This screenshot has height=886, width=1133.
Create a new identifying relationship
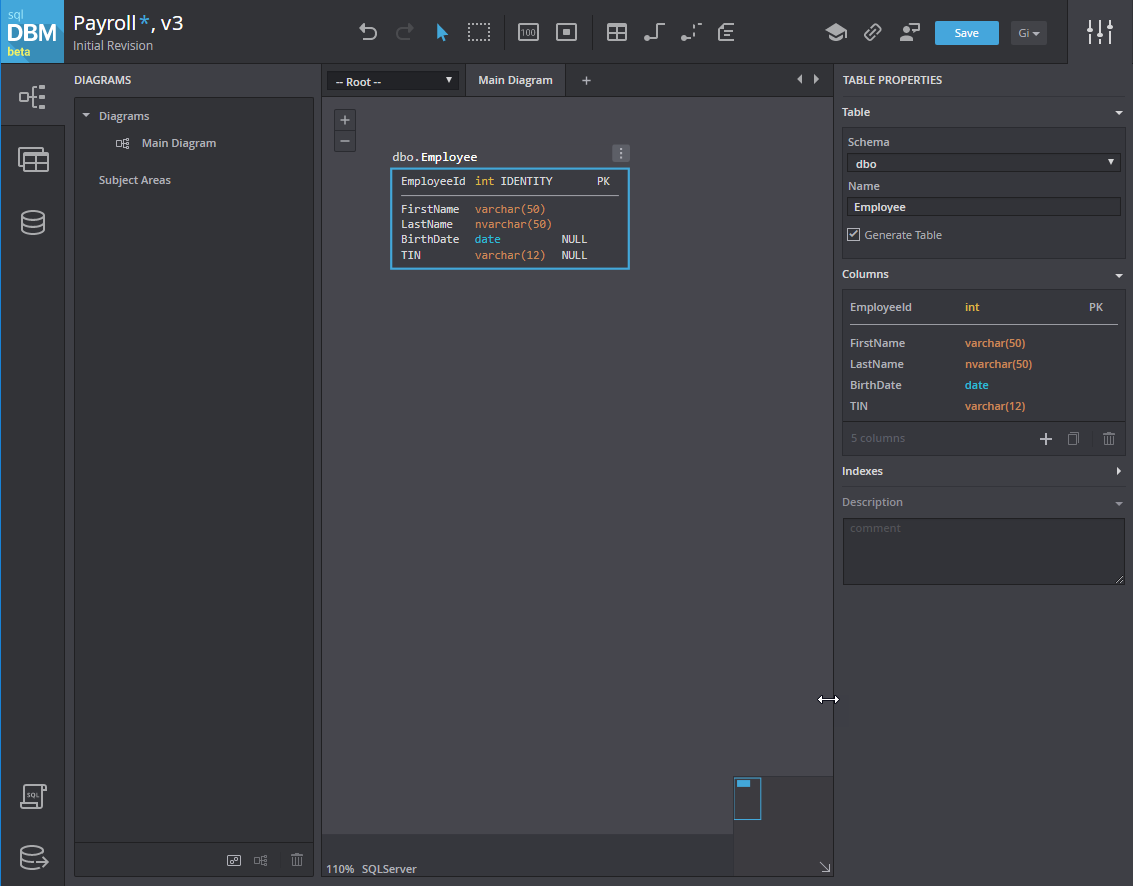654,32
